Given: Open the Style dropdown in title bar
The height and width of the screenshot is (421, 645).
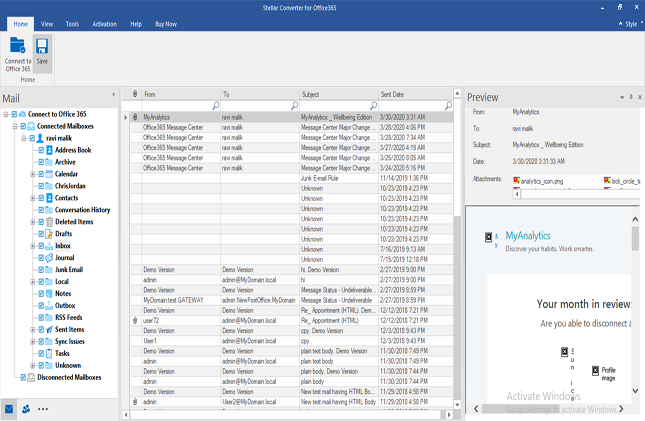Looking at the screenshot, I should coord(630,22).
